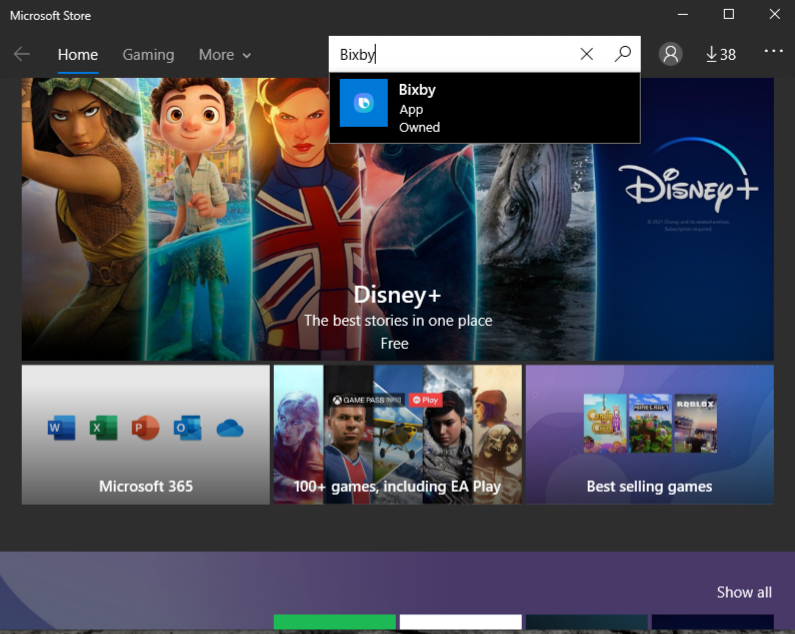Viewport: 795px width, 634px height.
Task: Click the Word icon in Microsoft 365 tile
Action: point(61,428)
